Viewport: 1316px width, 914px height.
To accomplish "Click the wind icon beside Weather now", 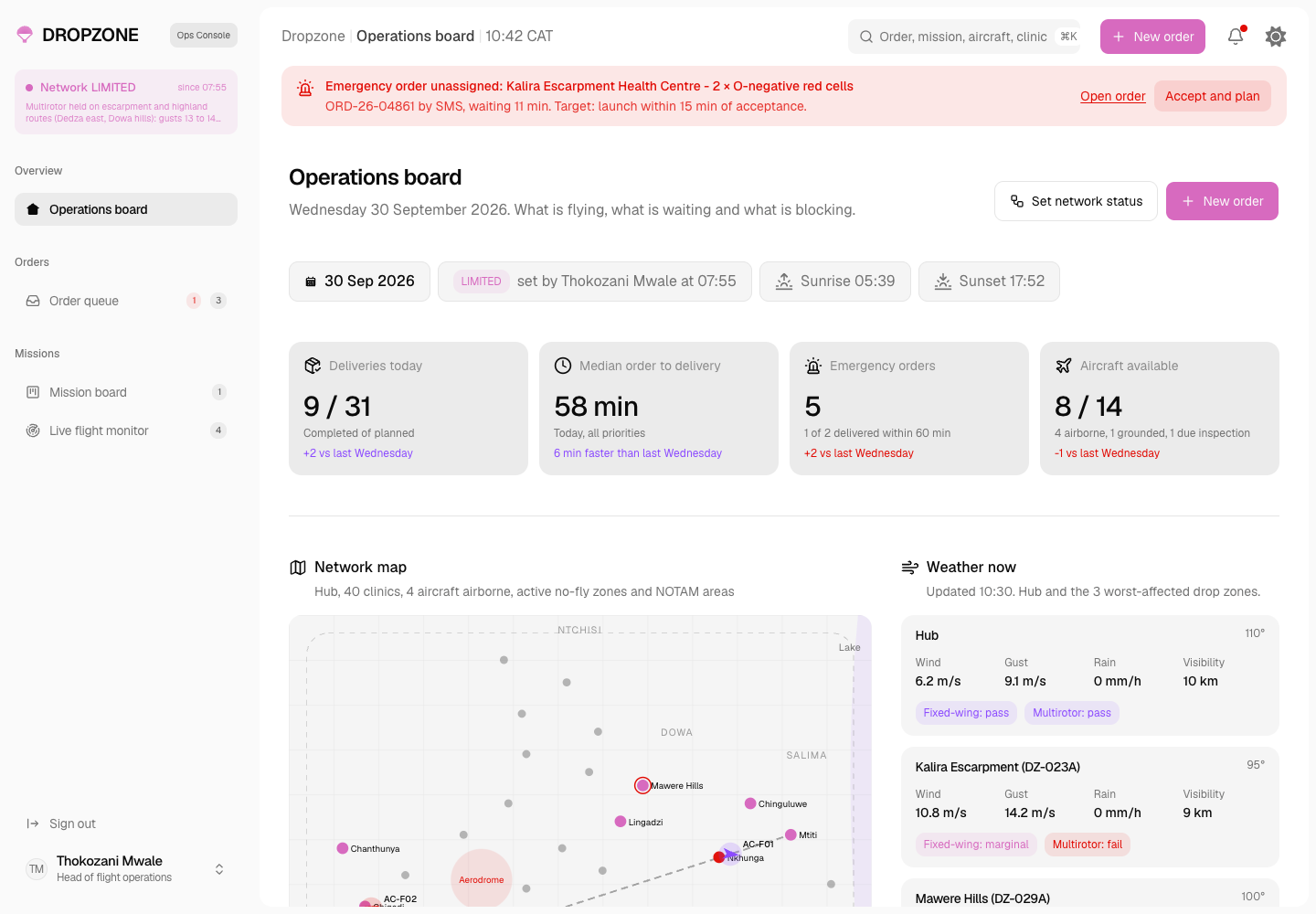I will [x=910, y=568].
